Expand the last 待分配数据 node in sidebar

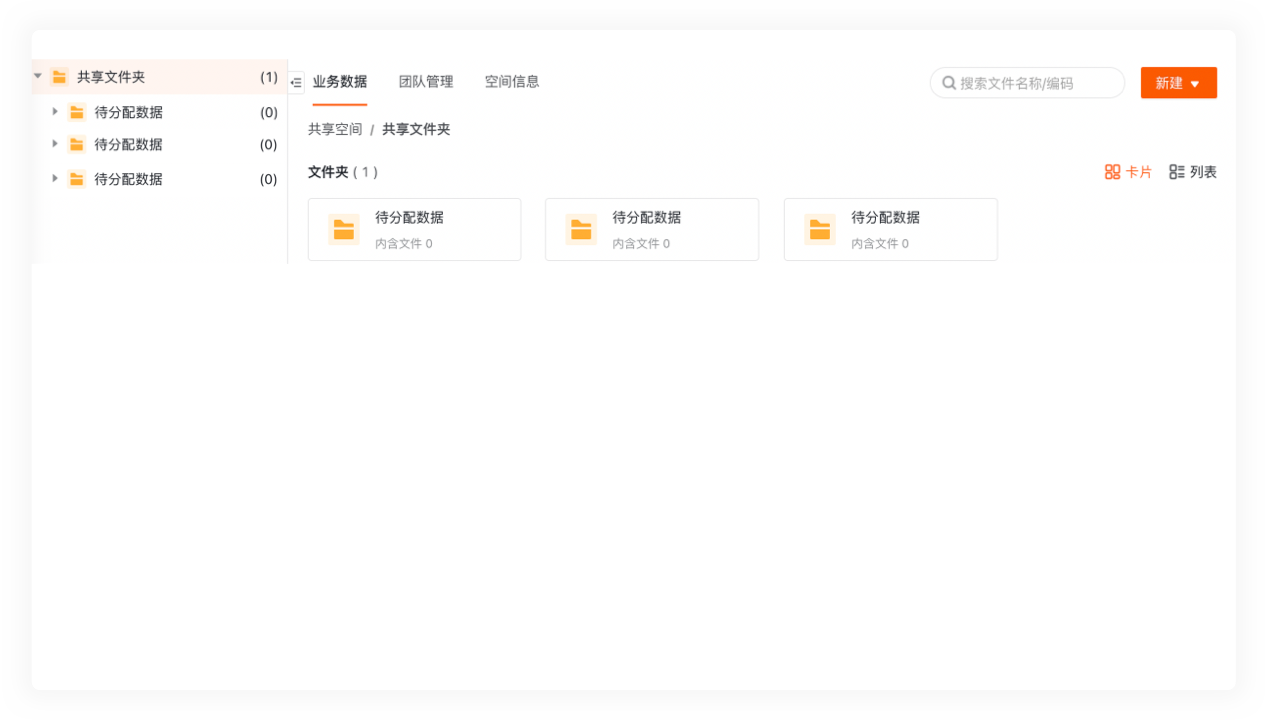tap(55, 178)
